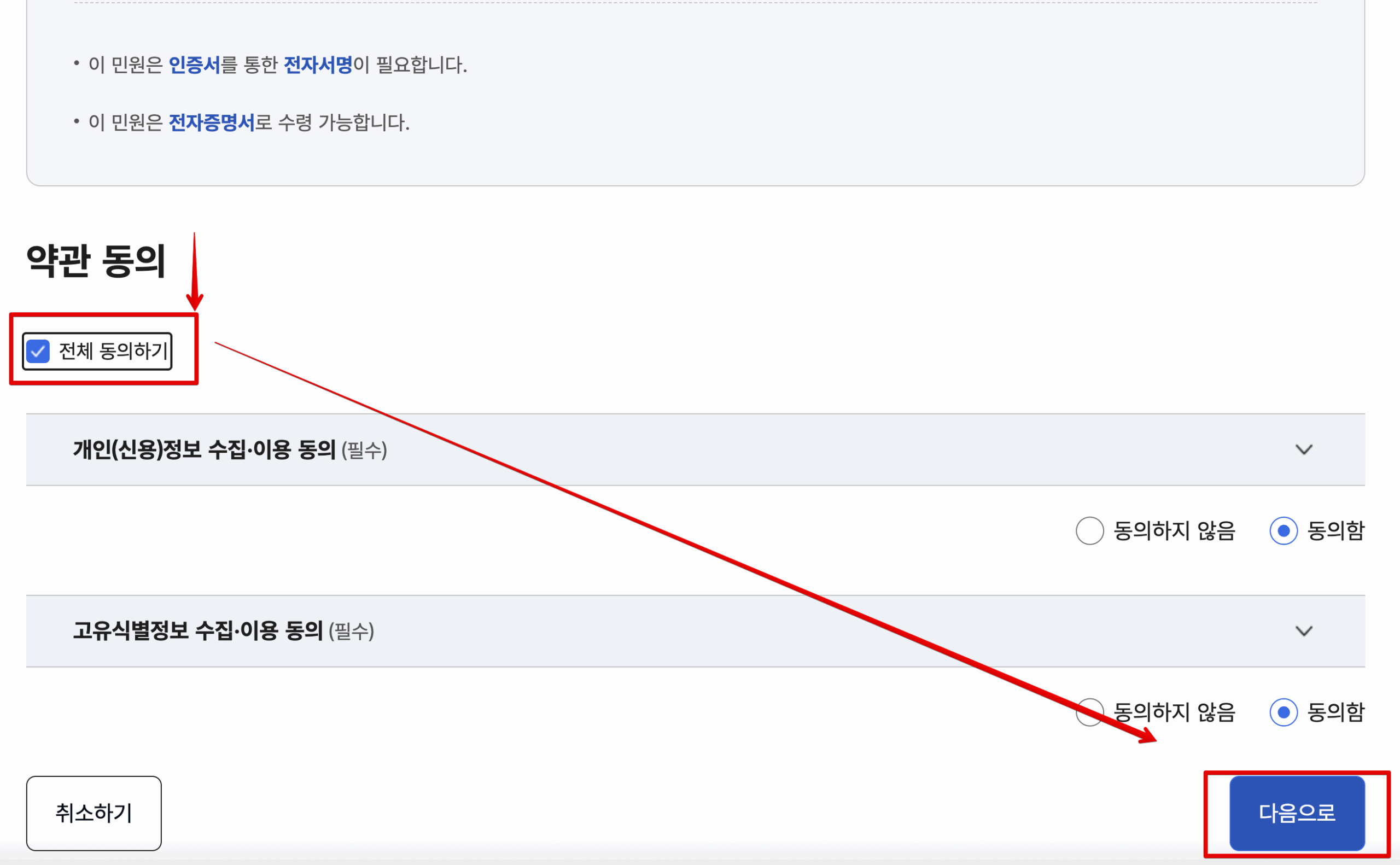Select 동의함 for 개인(신용)정보 수집·이용 동의
1400x865 pixels.
(x=1286, y=531)
